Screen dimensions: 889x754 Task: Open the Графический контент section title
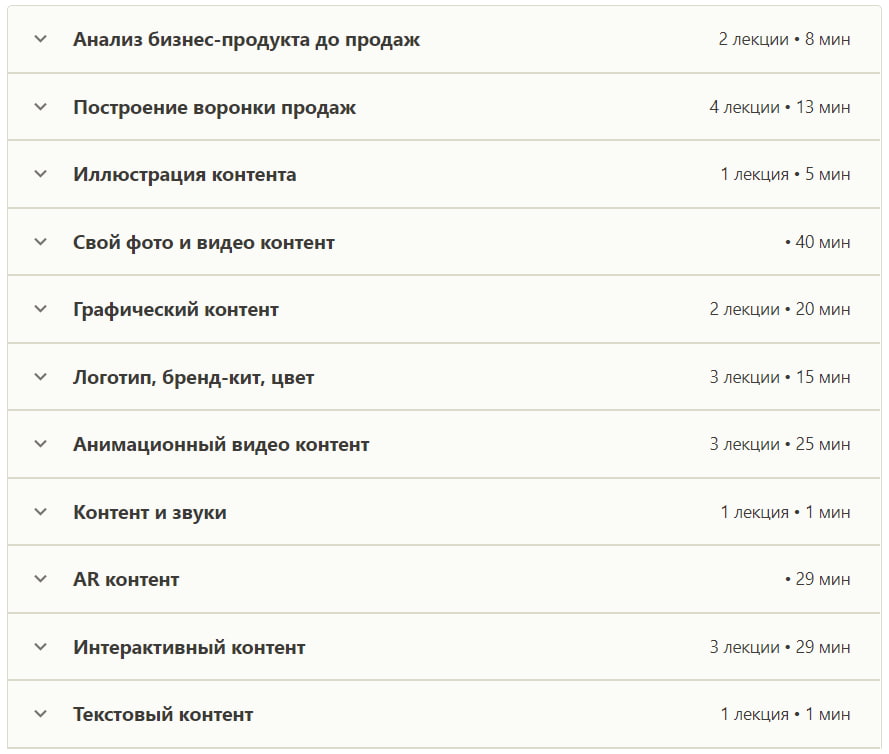click(176, 310)
